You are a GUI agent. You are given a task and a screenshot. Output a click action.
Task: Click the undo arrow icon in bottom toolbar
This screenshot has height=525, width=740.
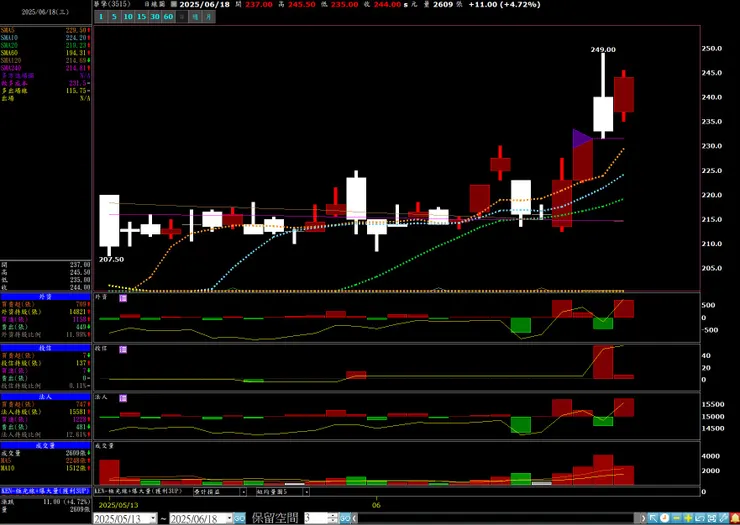[x=700, y=518]
